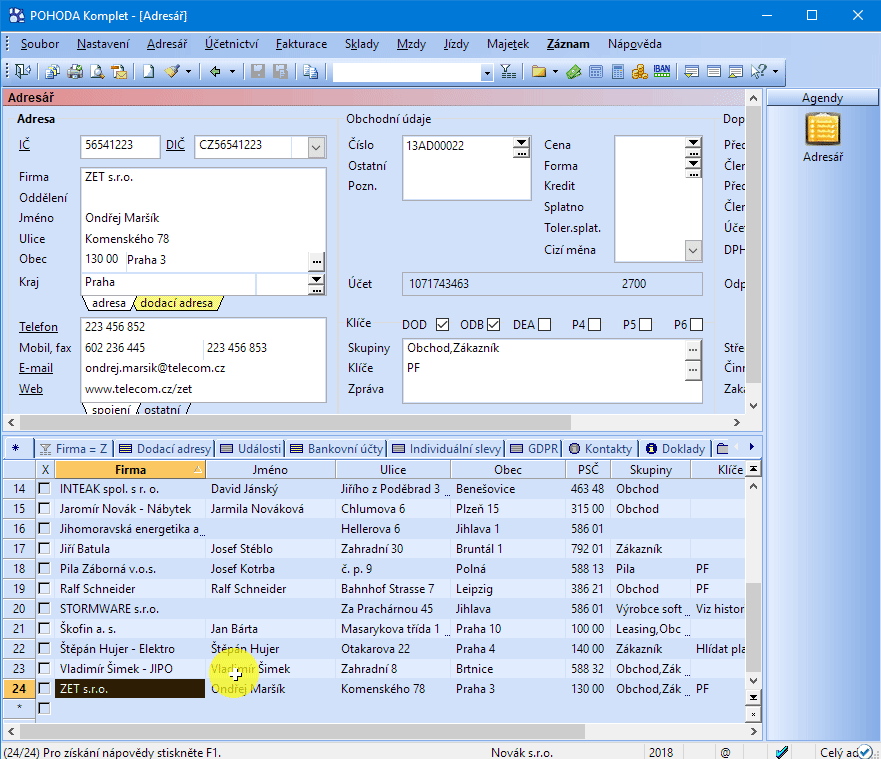Open the Sklady menu
This screenshot has width=881, height=759.
point(362,44)
